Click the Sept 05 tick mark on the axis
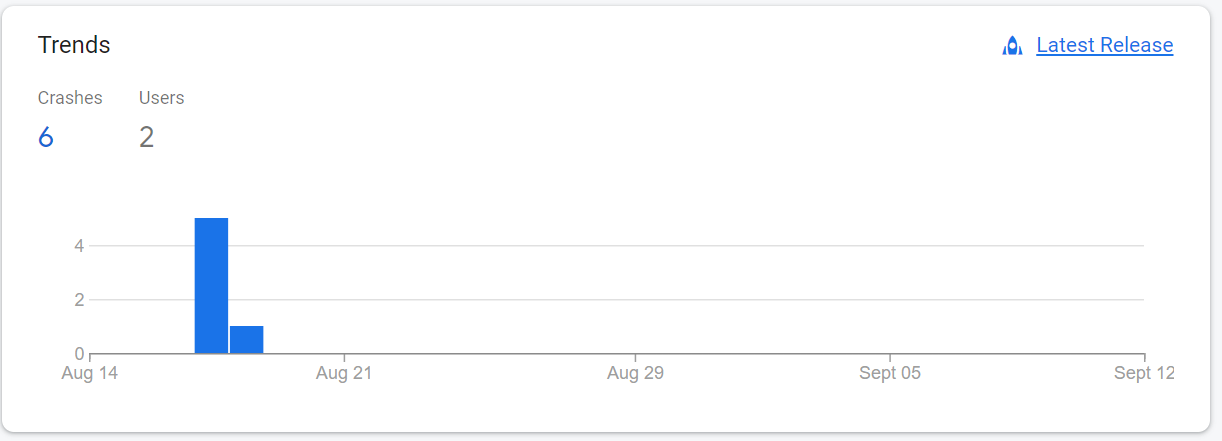The width and height of the screenshot is (1222, 441). click(x=890, y=357)
